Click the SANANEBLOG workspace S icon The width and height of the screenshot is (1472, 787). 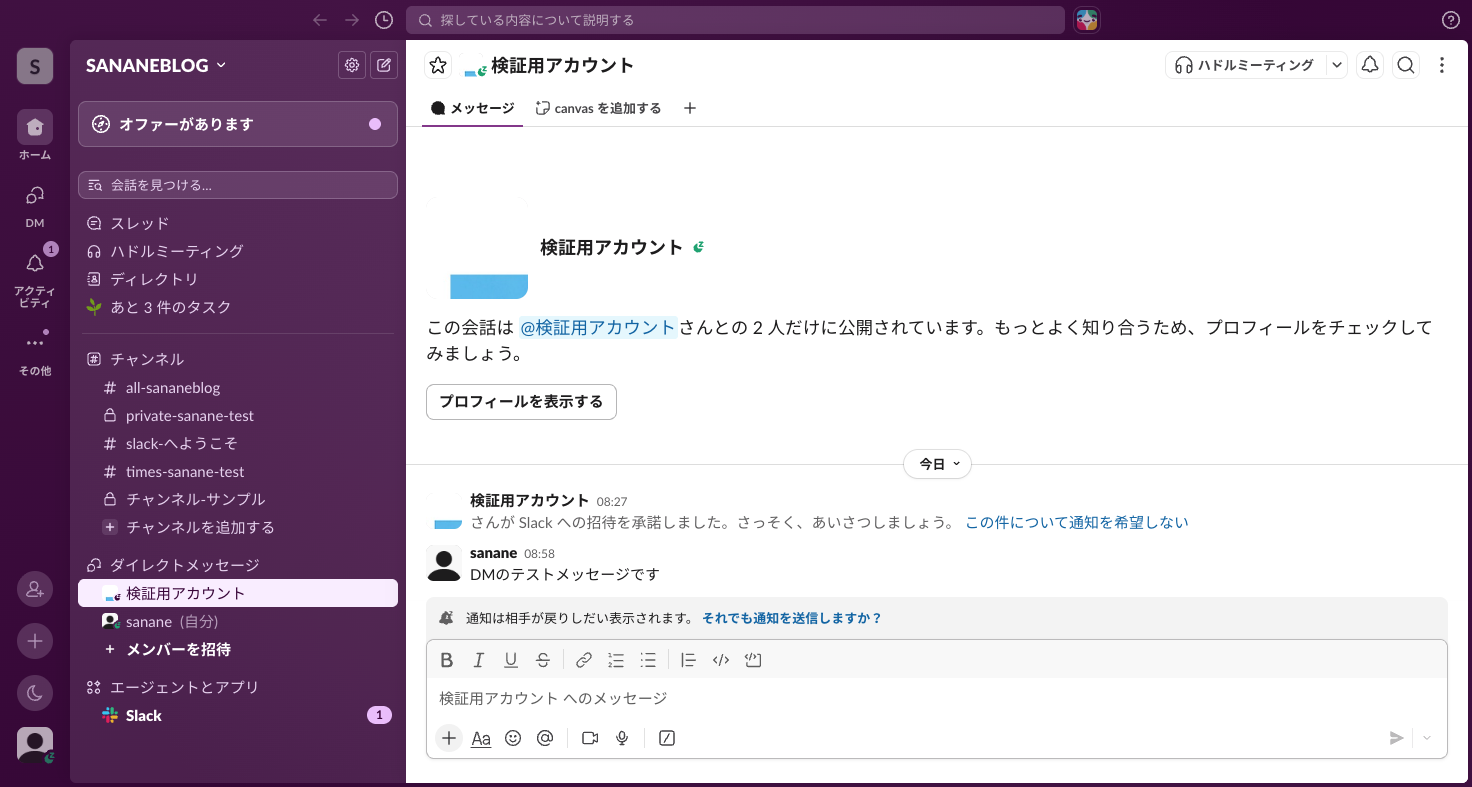click(35, 67)
